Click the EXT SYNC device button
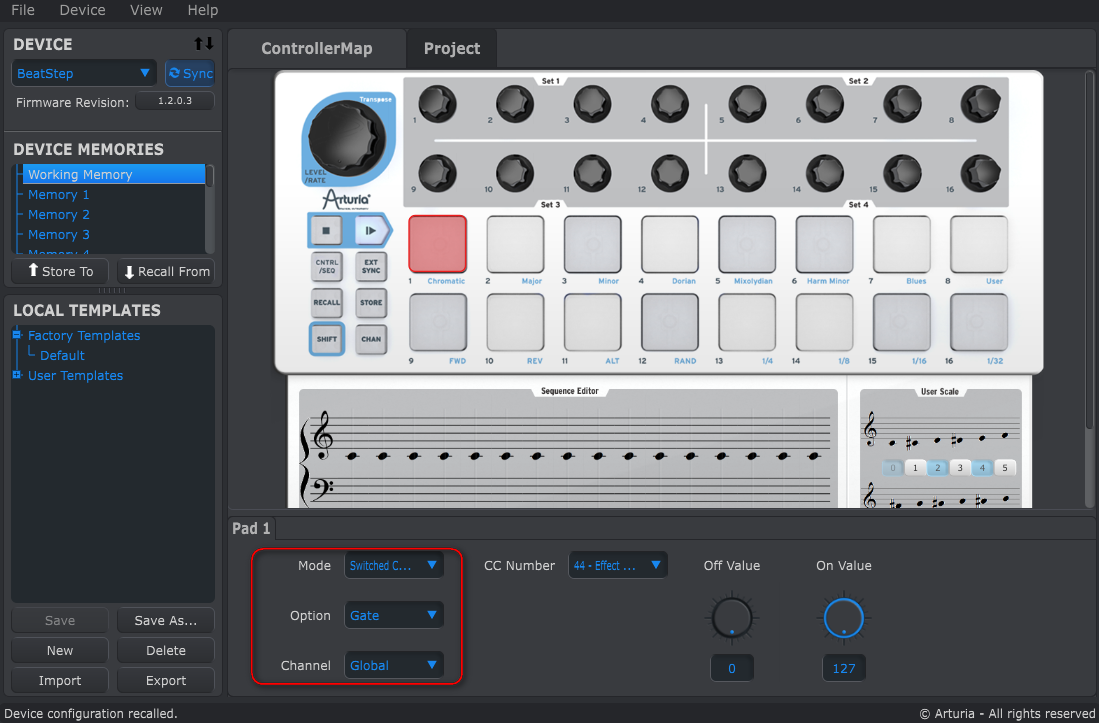 pos(371,266)
